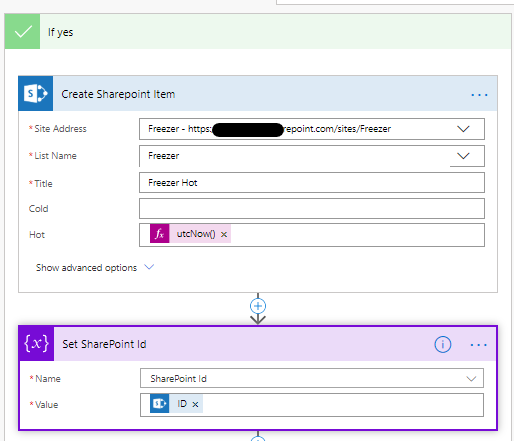The image size is (514, 441).
Task: Remove the ID token from Value
Action: click(x=195, y=404)
